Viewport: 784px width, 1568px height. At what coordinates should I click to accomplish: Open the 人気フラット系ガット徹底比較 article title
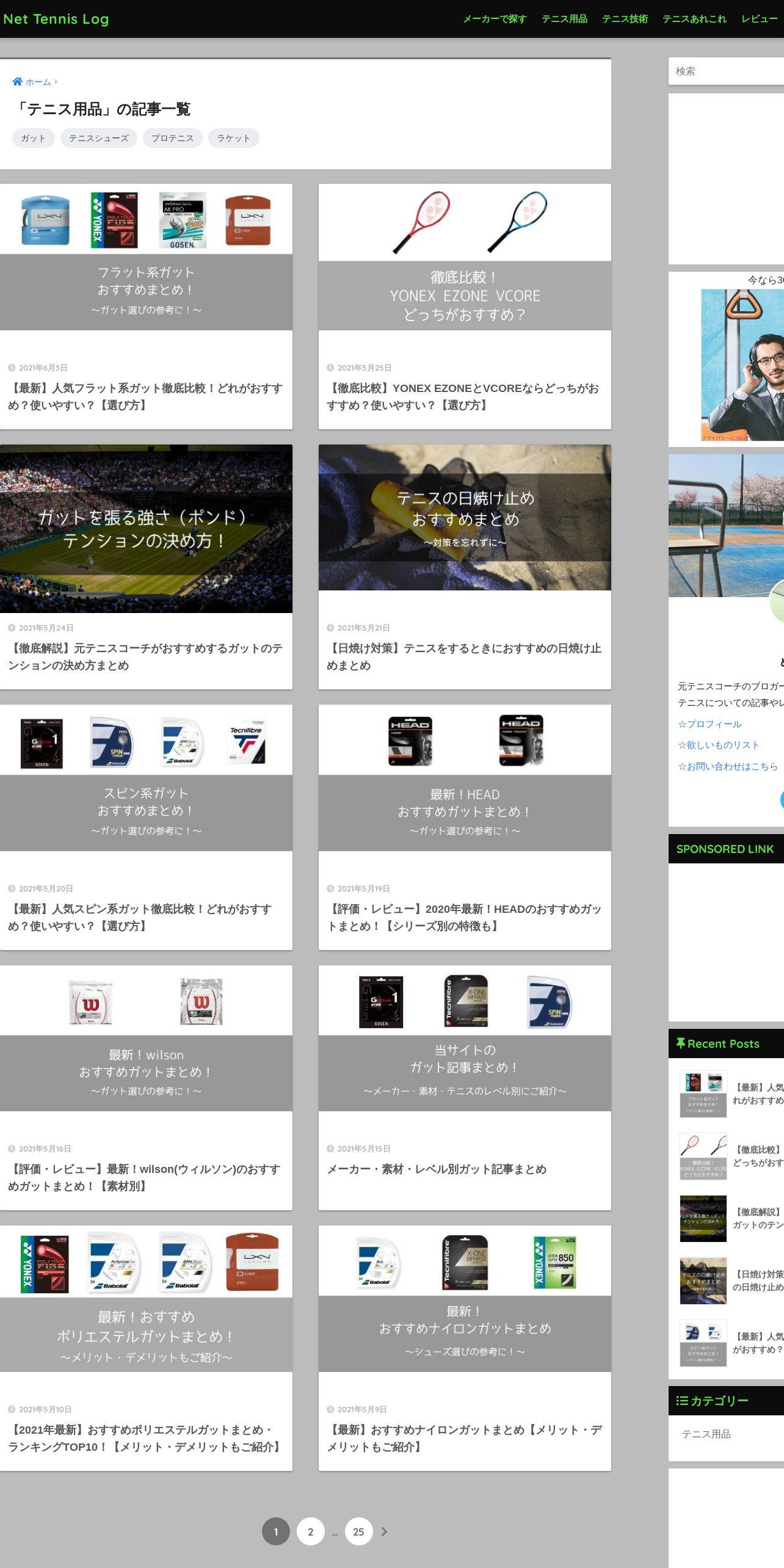coord(145,397)
